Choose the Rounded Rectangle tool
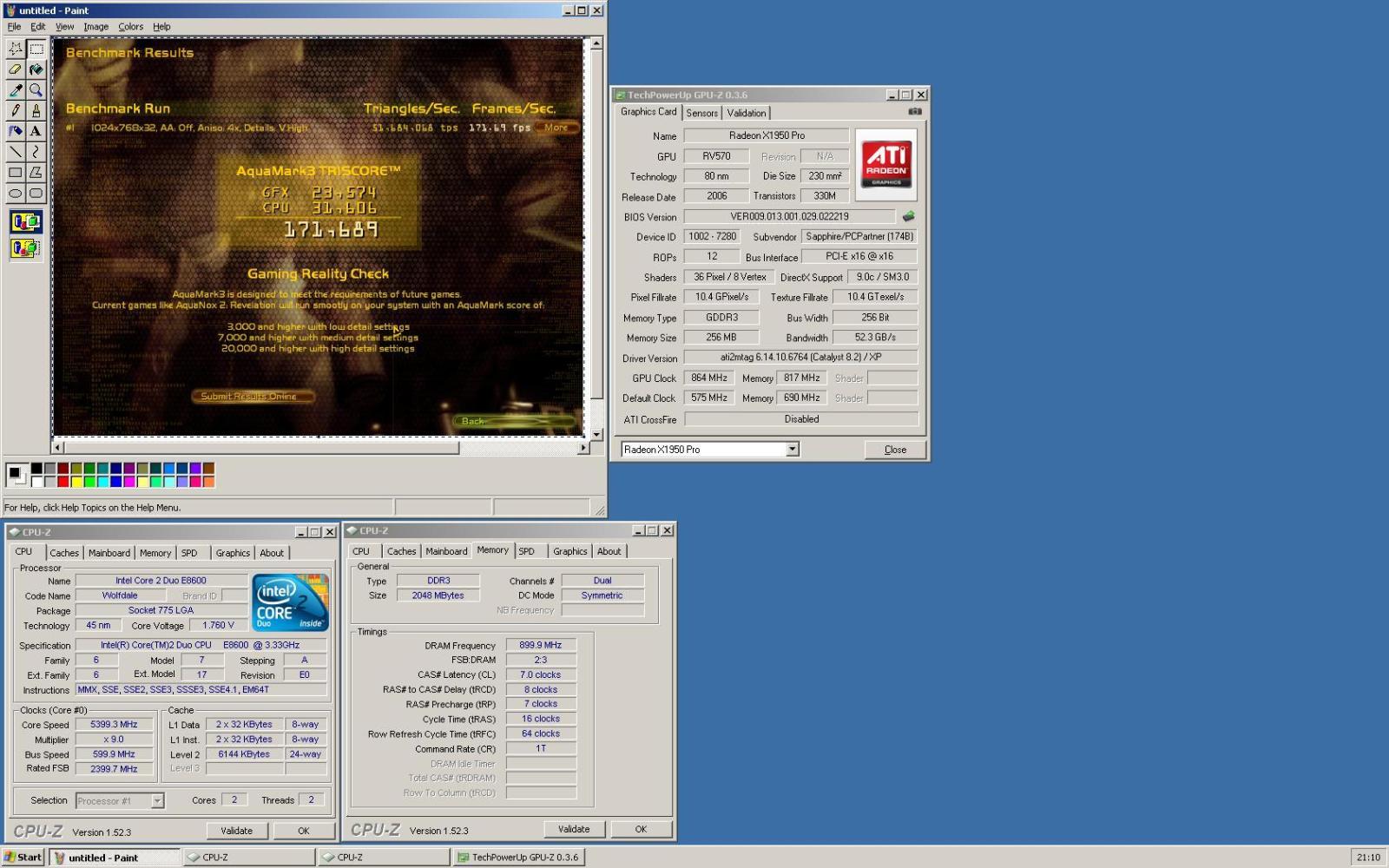 (36, 194)
